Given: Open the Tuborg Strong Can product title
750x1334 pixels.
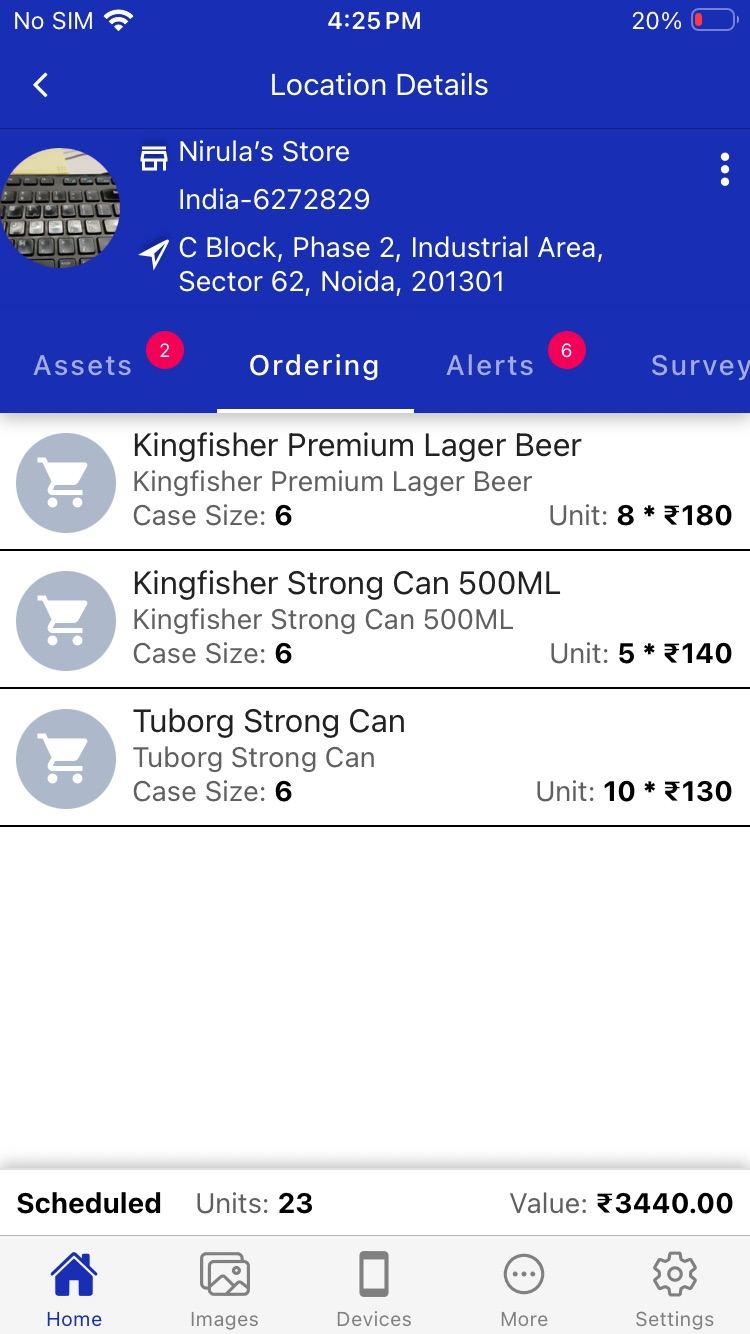Looking at the screenshot, I should [269, 721].
